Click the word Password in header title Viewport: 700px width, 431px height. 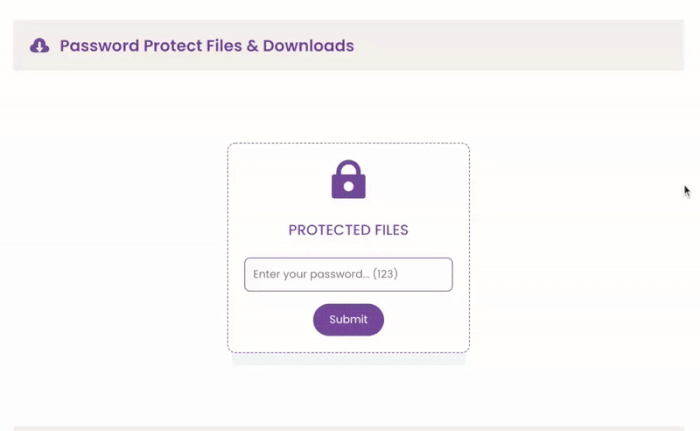click(100, 46)
